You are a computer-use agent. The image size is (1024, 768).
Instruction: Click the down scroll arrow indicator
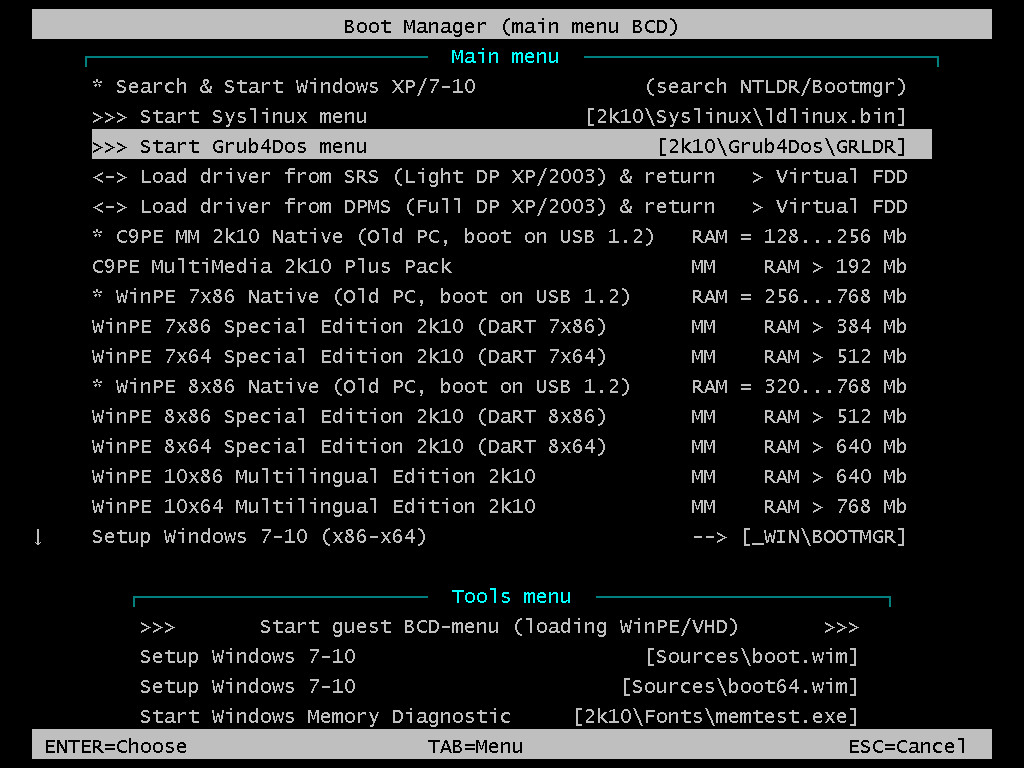pyautogui.click(x=38, y=537)
